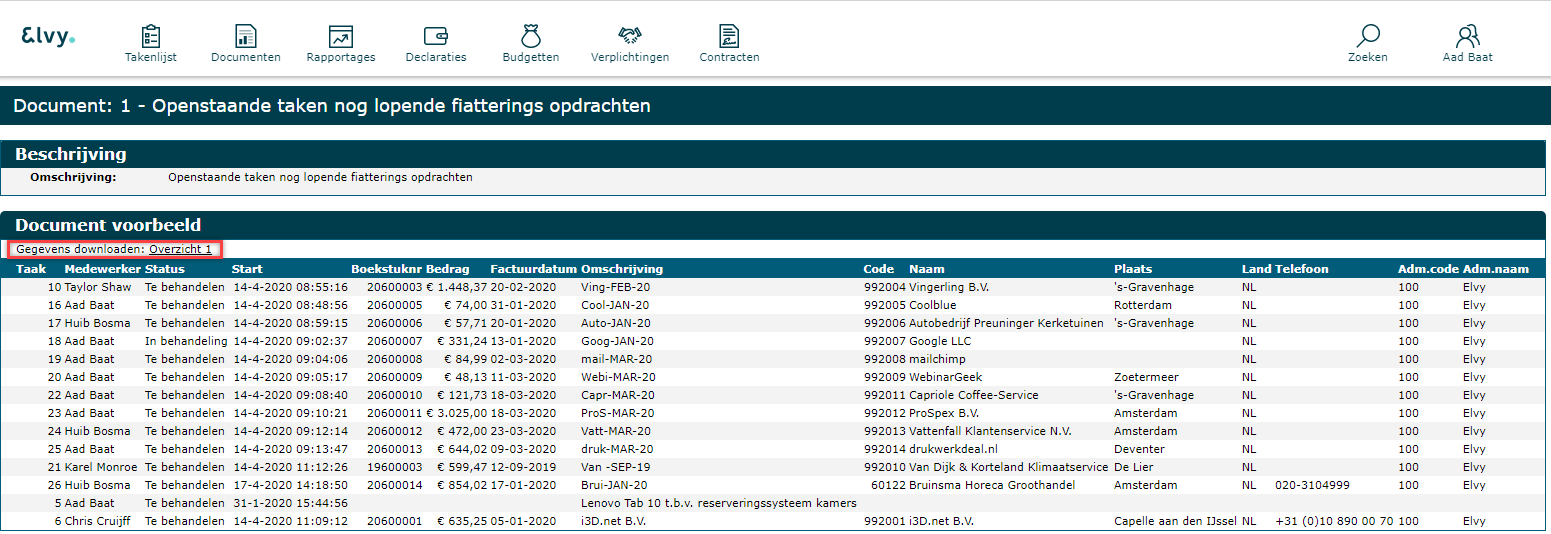Open the Takenlijst clipboard icon
This screenshot has height=534, width=1551.
(x=151, y=37)
